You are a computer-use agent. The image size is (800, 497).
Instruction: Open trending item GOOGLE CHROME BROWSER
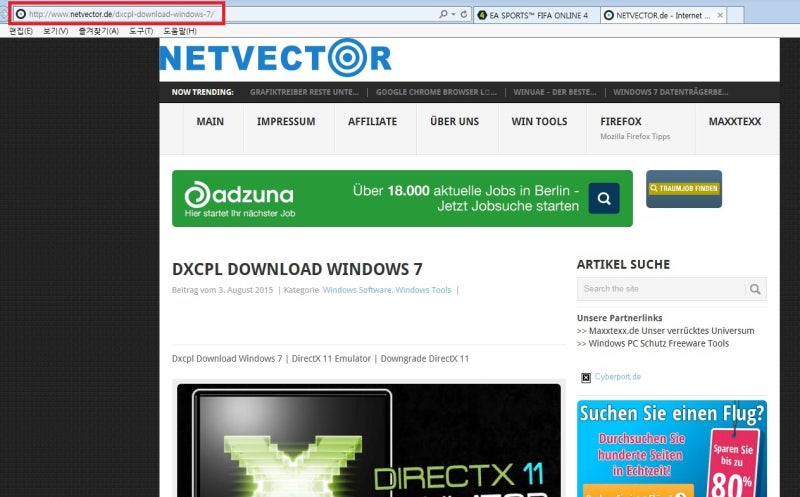click(436, 92)
